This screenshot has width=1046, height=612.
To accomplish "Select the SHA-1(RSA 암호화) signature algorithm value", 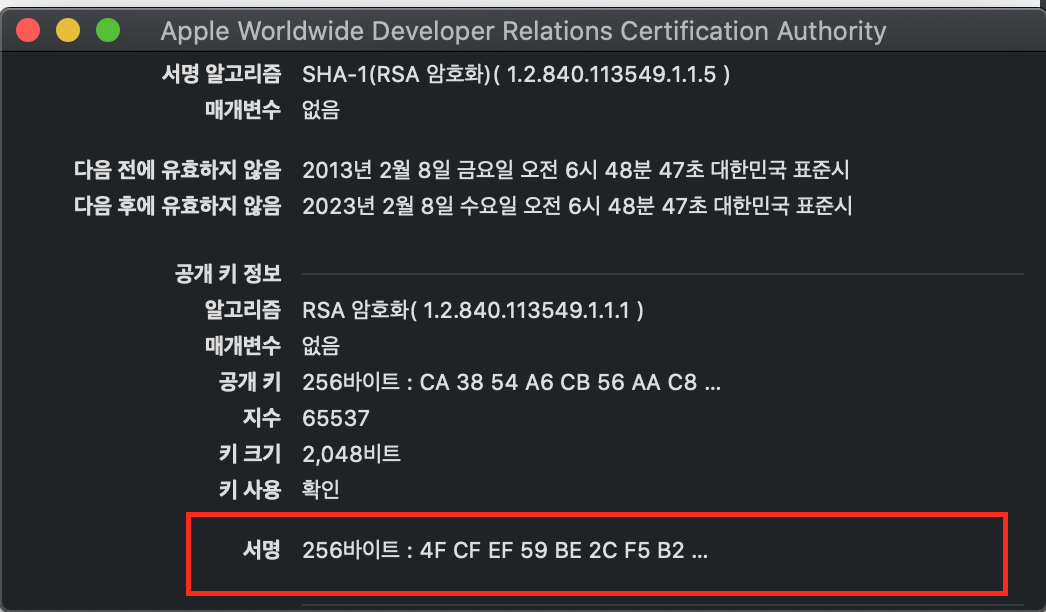I will point(516,74).
